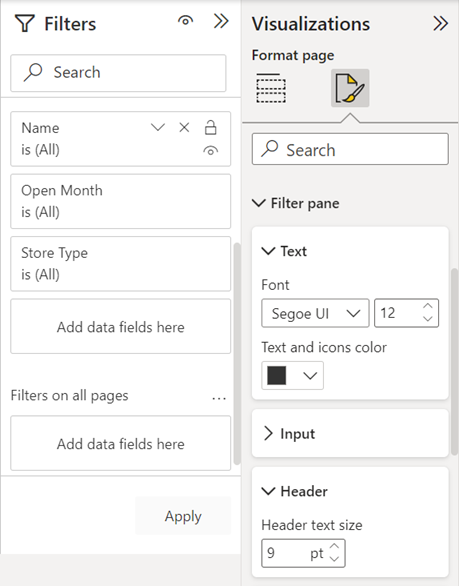Image resolution: width=459 pixels, height=586 pixels.
Task: Click the Filters pane vertical scrollbar
Action: [237, 353]
